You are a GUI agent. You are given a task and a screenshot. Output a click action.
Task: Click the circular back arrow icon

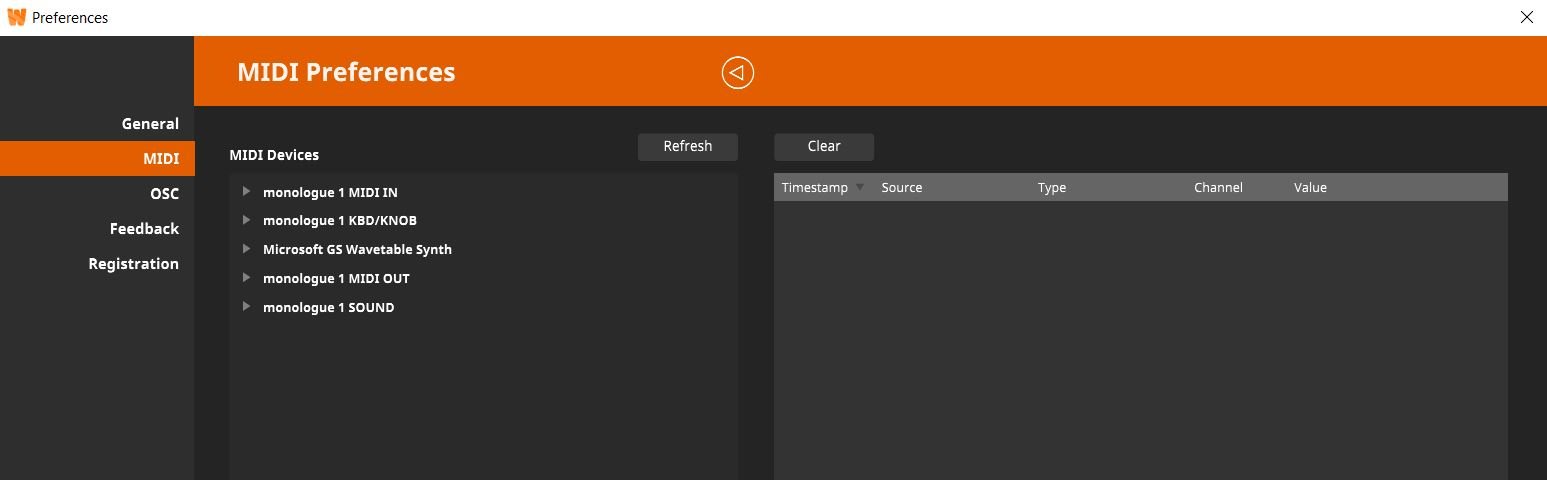(737, 73)
